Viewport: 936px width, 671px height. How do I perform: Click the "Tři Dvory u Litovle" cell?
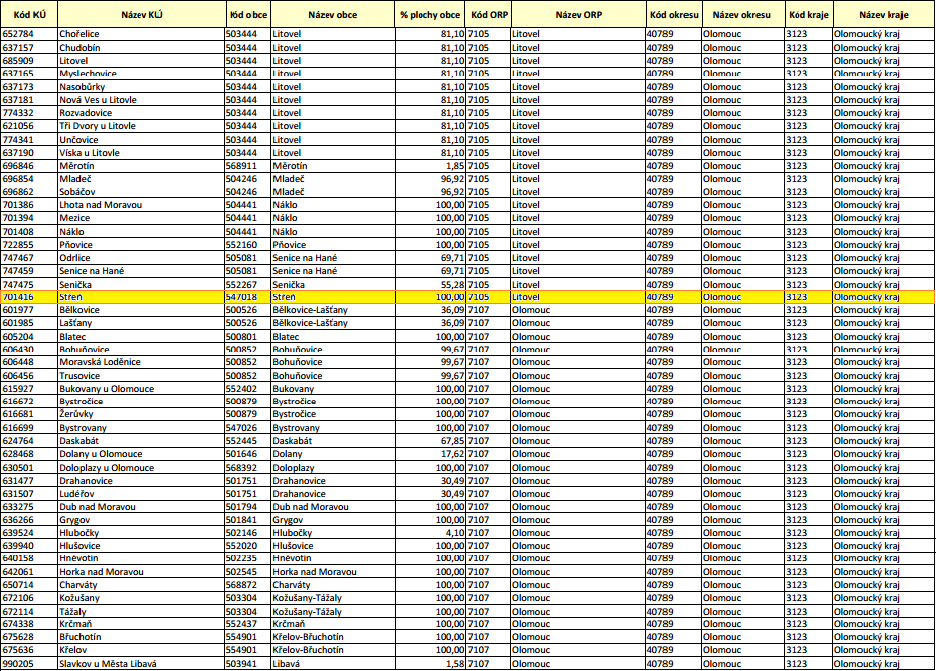click(x=141, y=126)
